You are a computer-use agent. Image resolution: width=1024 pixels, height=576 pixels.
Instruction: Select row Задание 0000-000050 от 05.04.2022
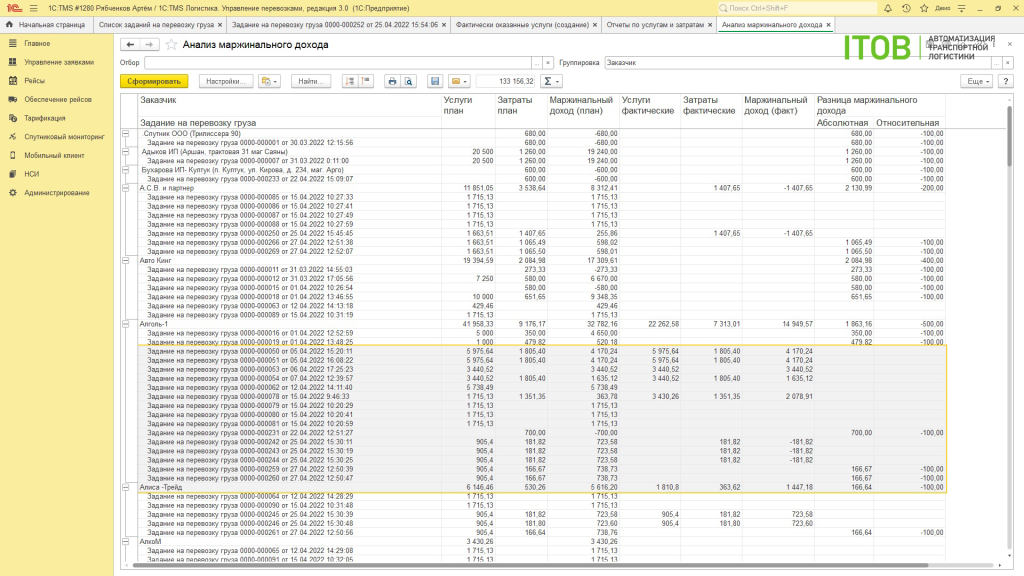(542, 351)
